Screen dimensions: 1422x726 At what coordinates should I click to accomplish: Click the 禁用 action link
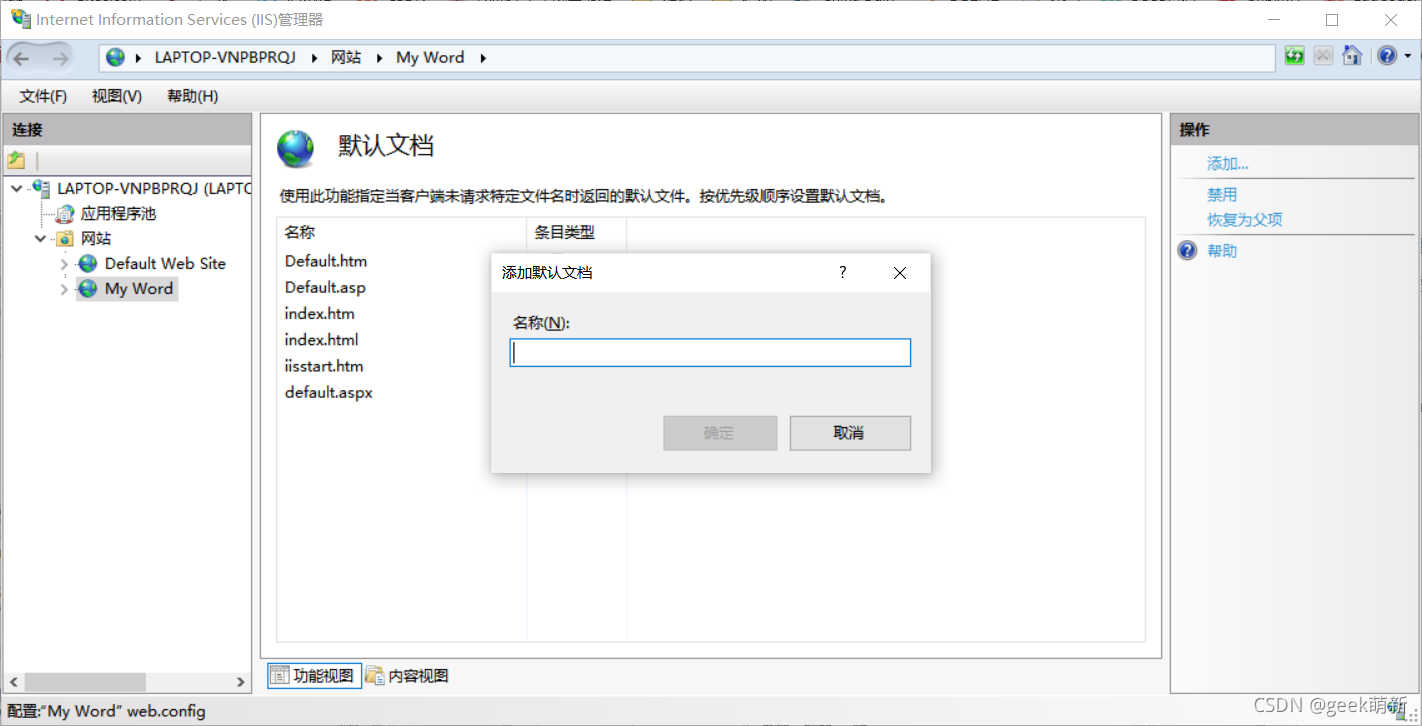(x=1222, y=194)
